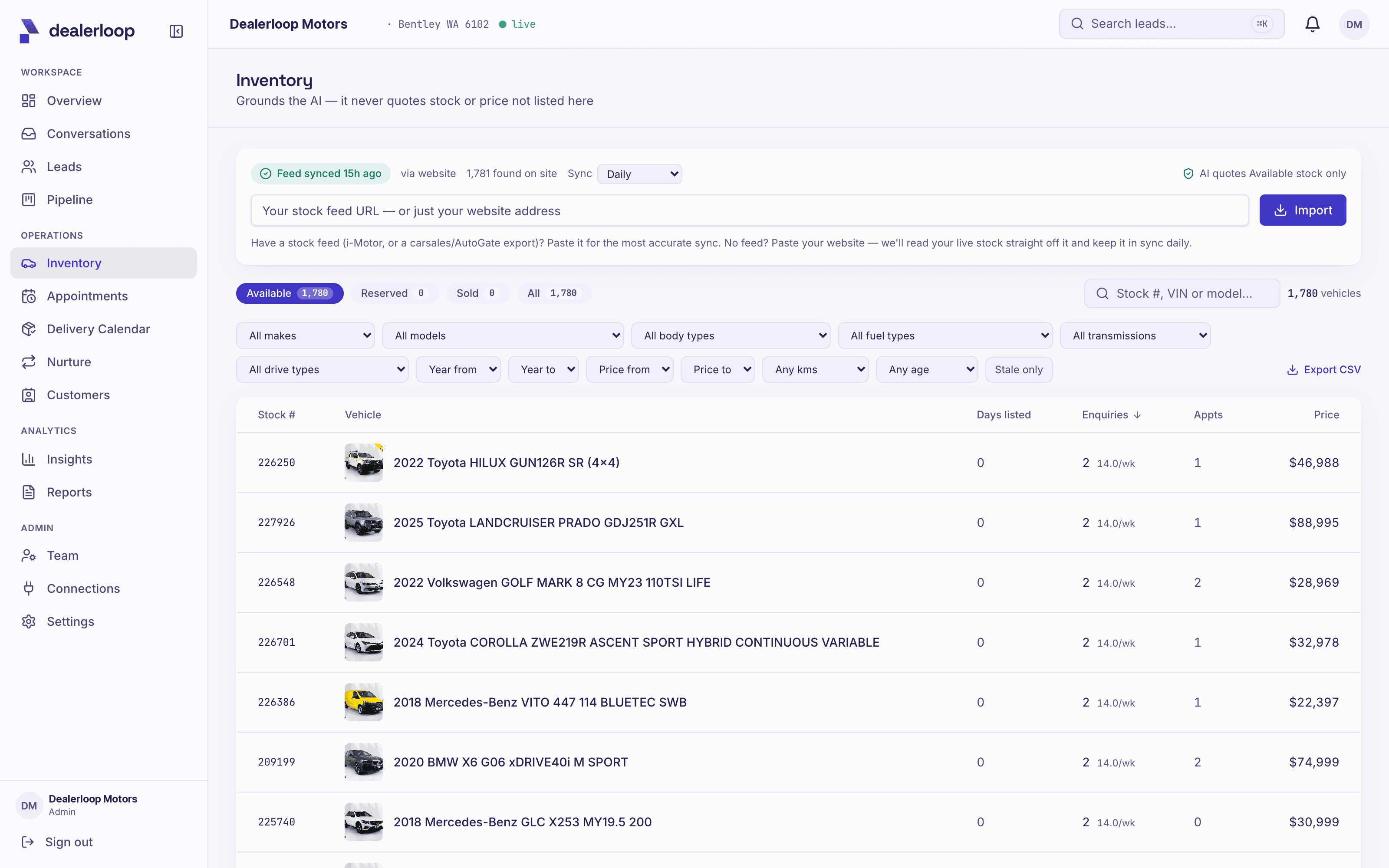Click the Export CSV link
The image size is (1389, 868).
click(1323, 370)
